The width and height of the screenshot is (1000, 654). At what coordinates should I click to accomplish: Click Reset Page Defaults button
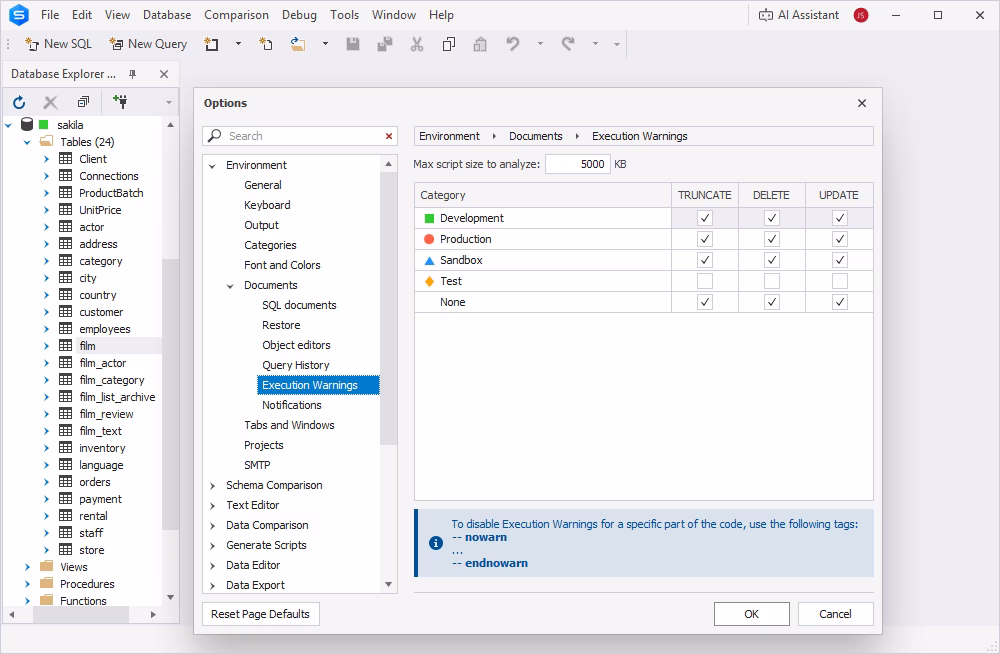260,614
